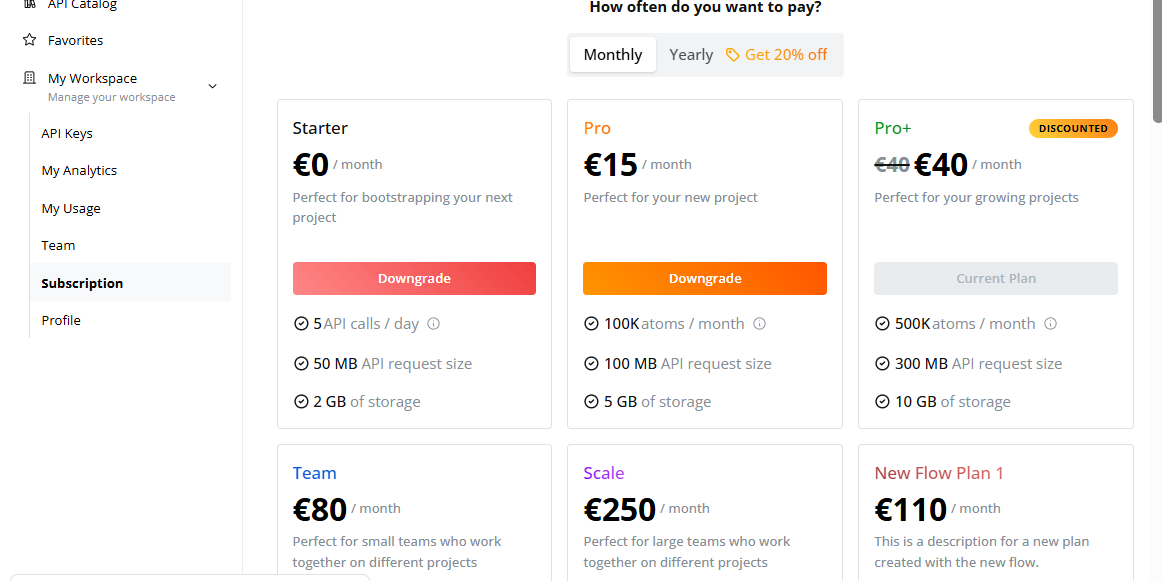Open My Usage in sidebar
The width and height of the screenshot is (1162, 581).
click(x=71, y=208)
